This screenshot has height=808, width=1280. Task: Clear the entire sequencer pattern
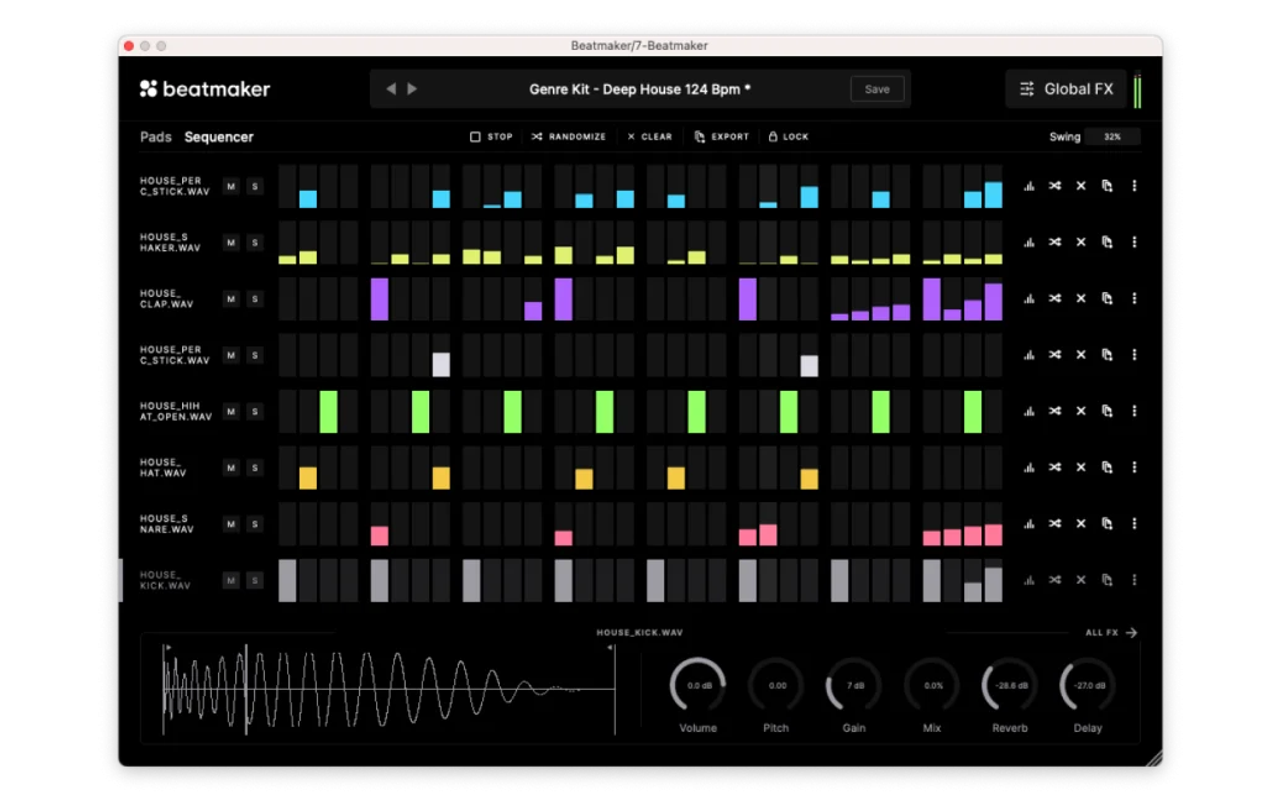pyautogui.click(x=649, y=137)
